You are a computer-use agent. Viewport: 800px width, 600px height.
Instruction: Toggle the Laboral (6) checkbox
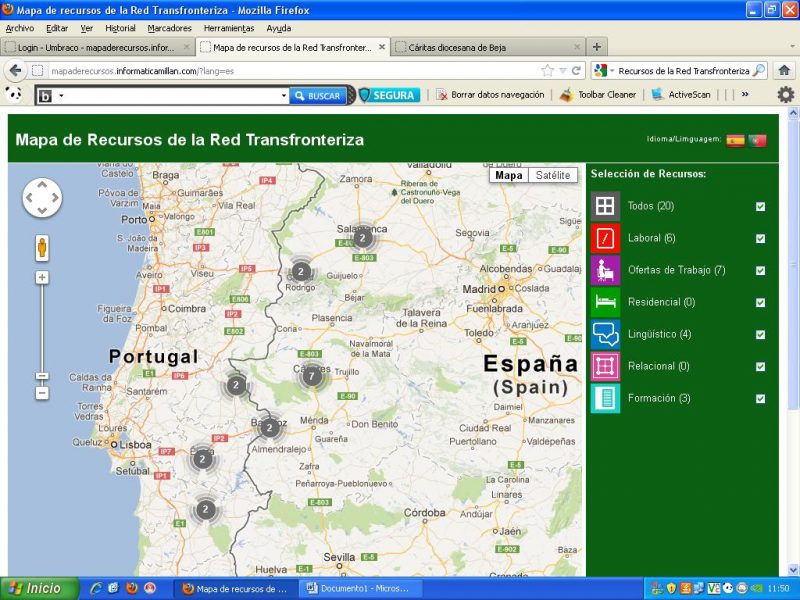[761, 238]
